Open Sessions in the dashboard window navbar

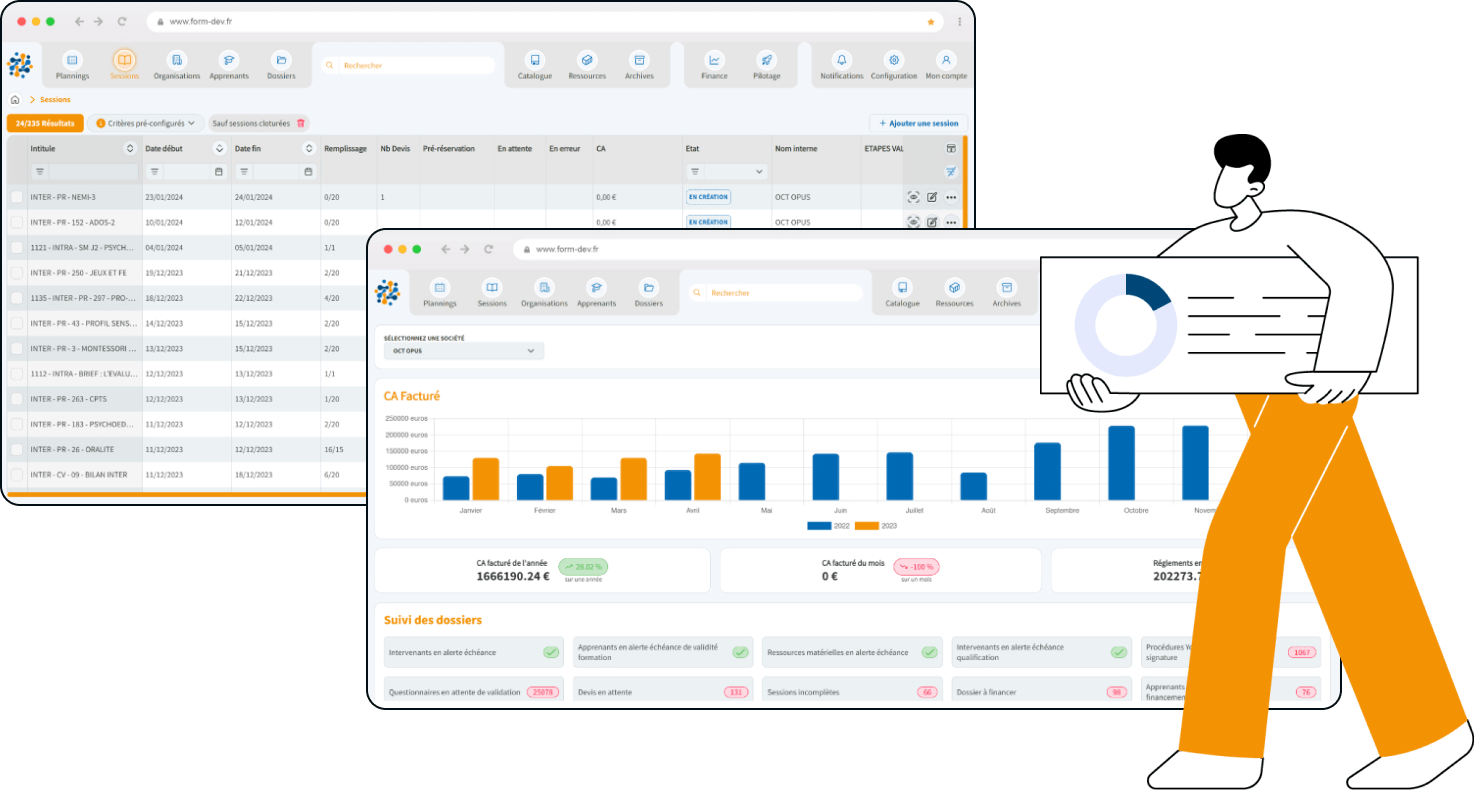(x=492, y=293)
